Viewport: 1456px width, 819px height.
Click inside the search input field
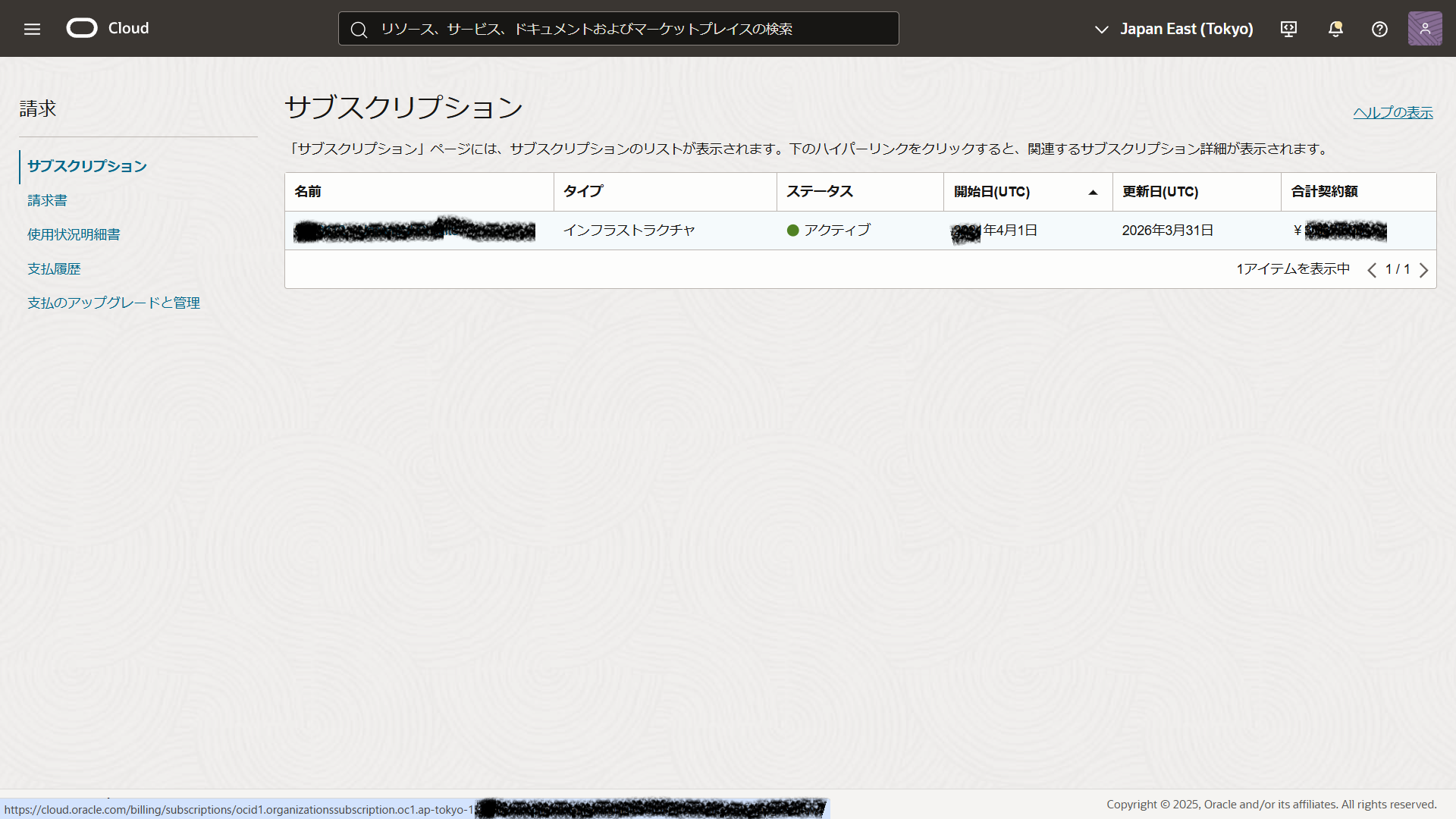(618, 28)
